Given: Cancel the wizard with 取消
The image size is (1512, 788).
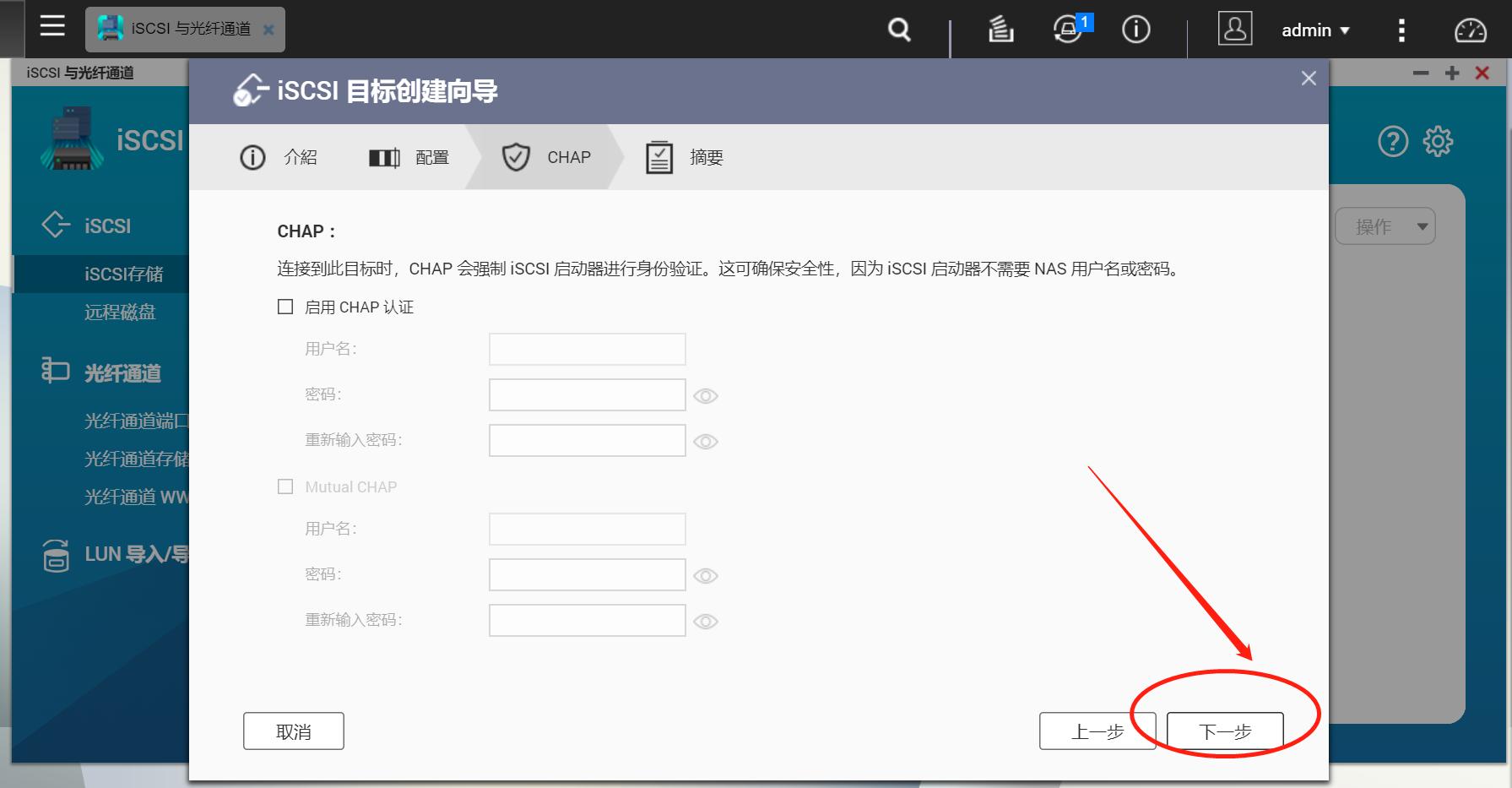Looking at the screenshot, I should [293, 731].
